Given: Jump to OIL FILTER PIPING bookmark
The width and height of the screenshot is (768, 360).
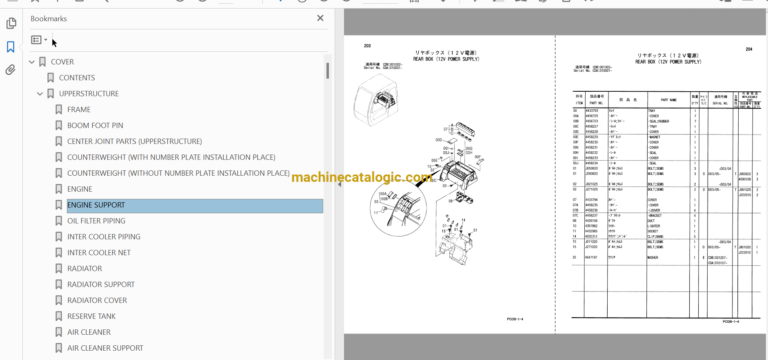Looking at the screenshot, I should [96, 221].
